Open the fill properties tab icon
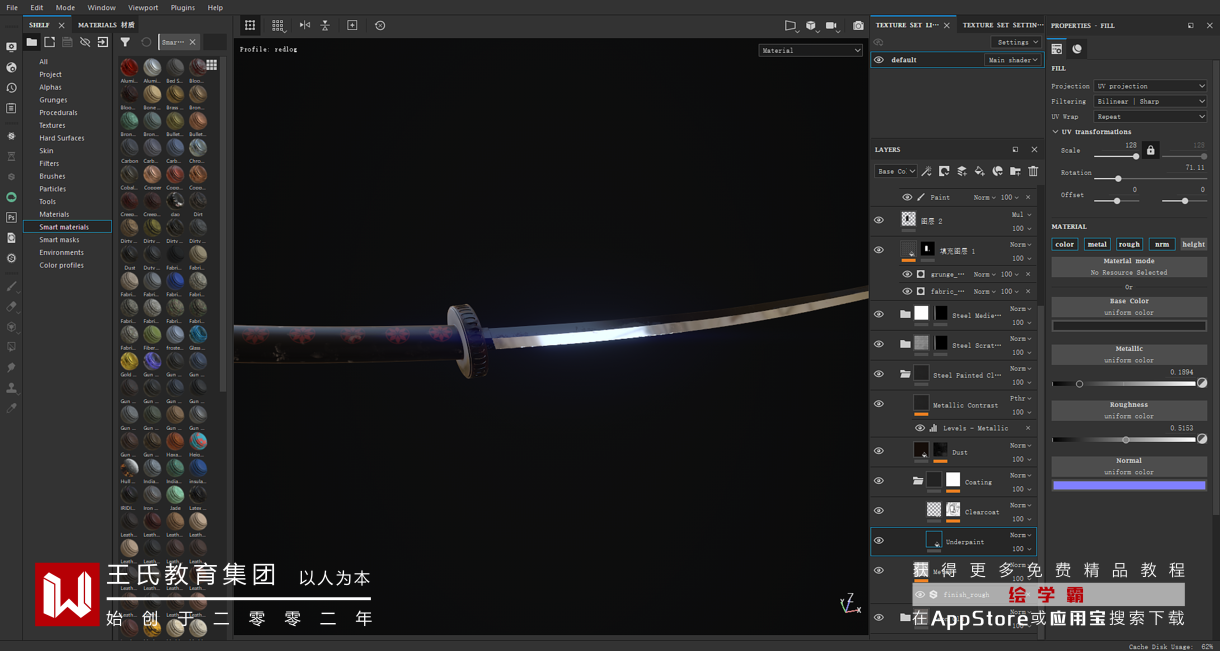This screenshot has width=1220, height=651. (x=1057, y=48)
